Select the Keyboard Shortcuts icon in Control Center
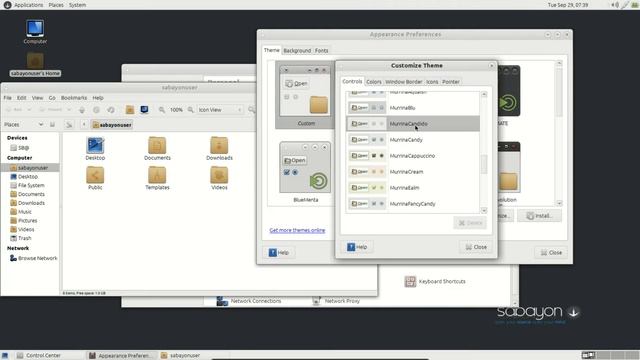640x360 pixels. click(410, 281)
